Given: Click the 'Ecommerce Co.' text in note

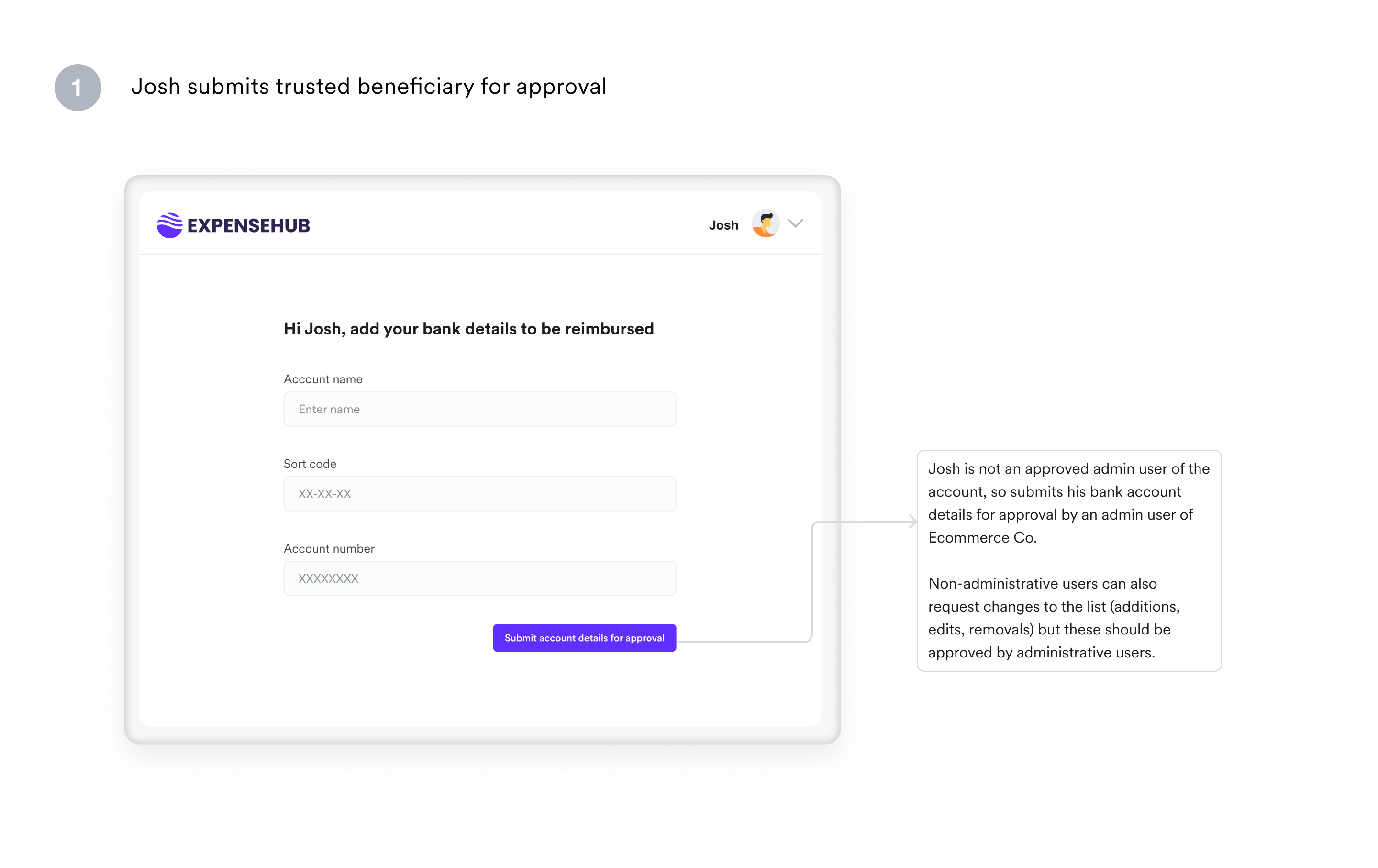Looking at the screenshot, I should pos(982,538).
